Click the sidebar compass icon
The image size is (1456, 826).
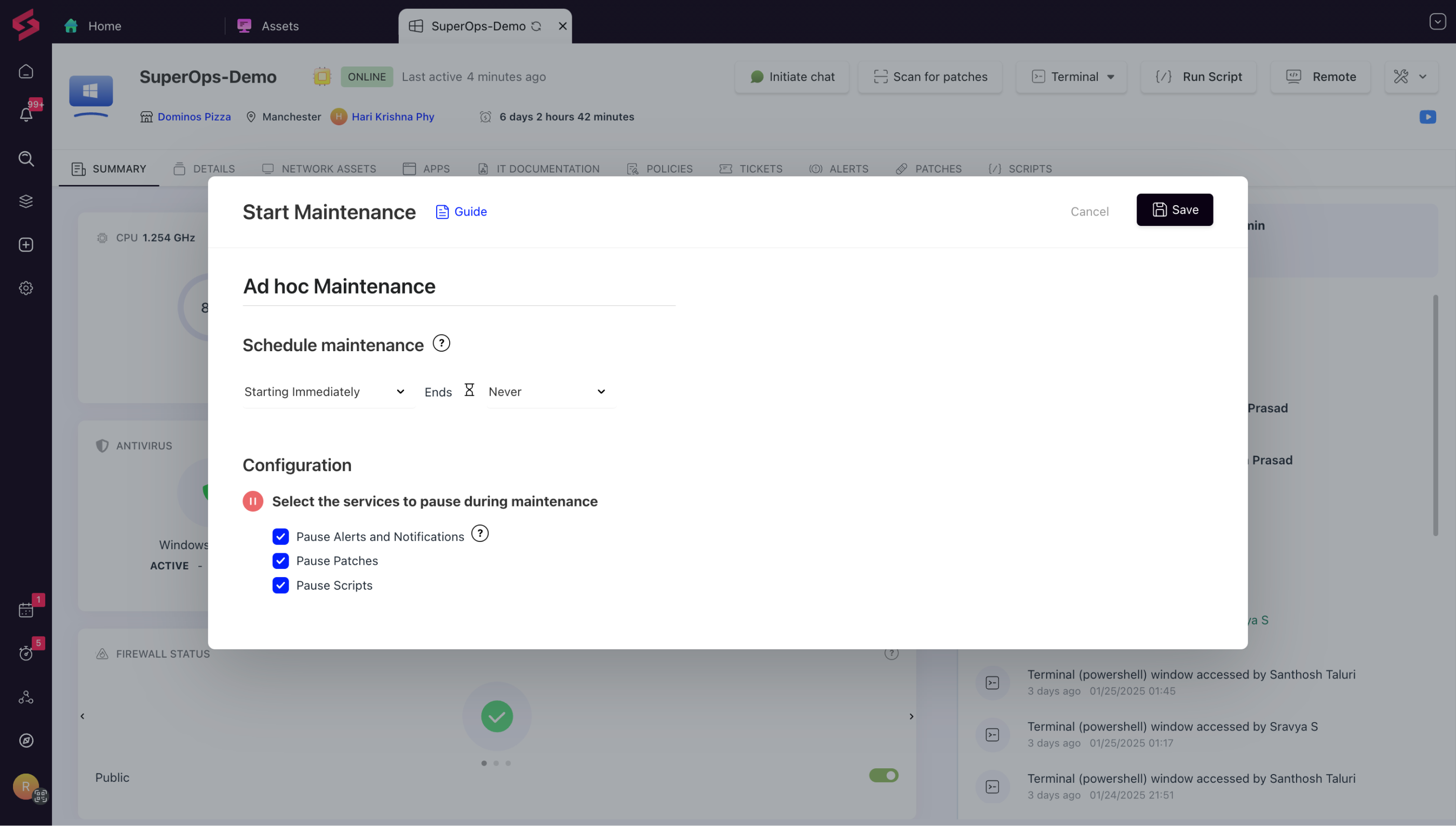point(26,740)
